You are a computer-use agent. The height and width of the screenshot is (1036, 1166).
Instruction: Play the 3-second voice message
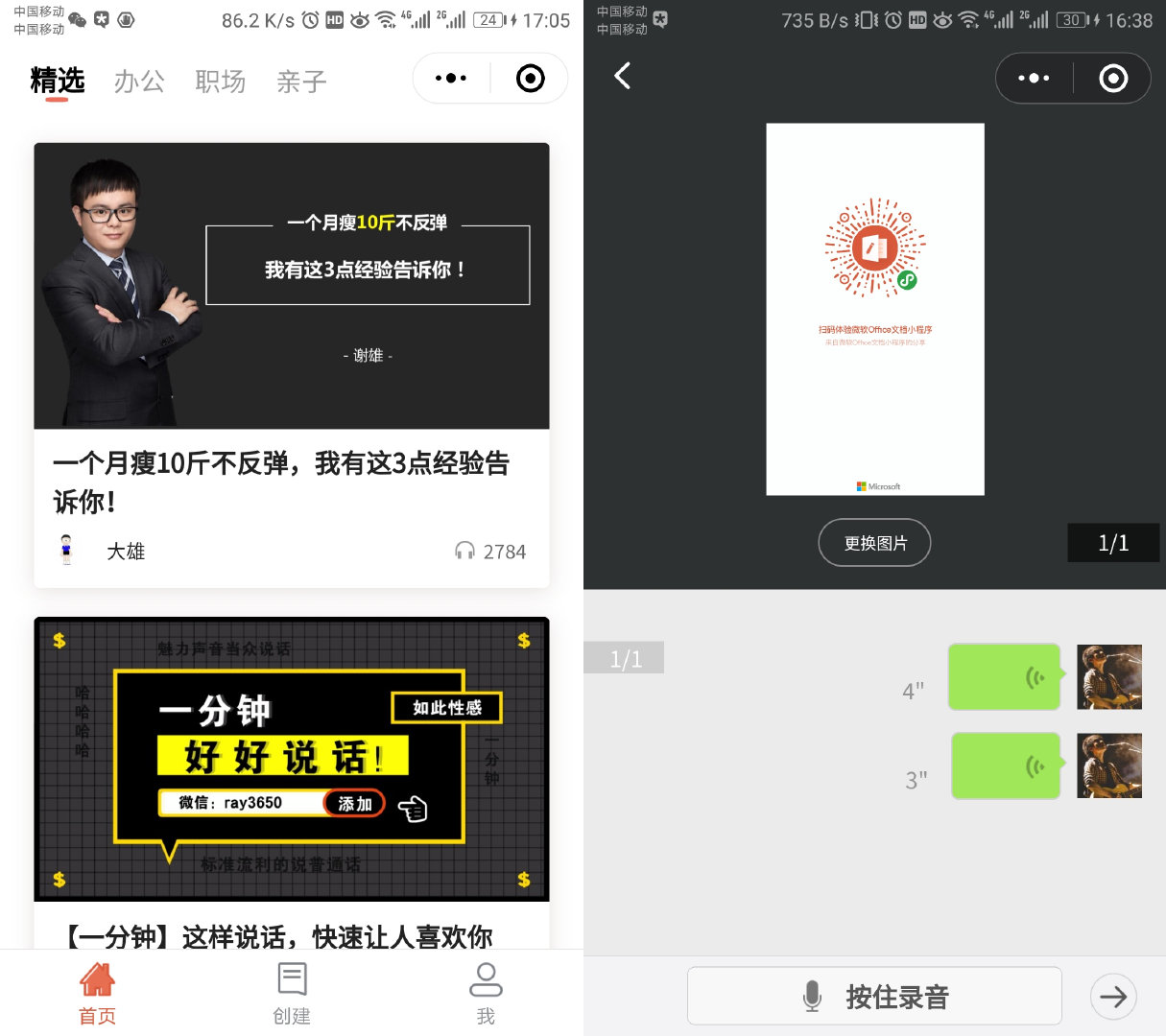tap(1006, 765)
